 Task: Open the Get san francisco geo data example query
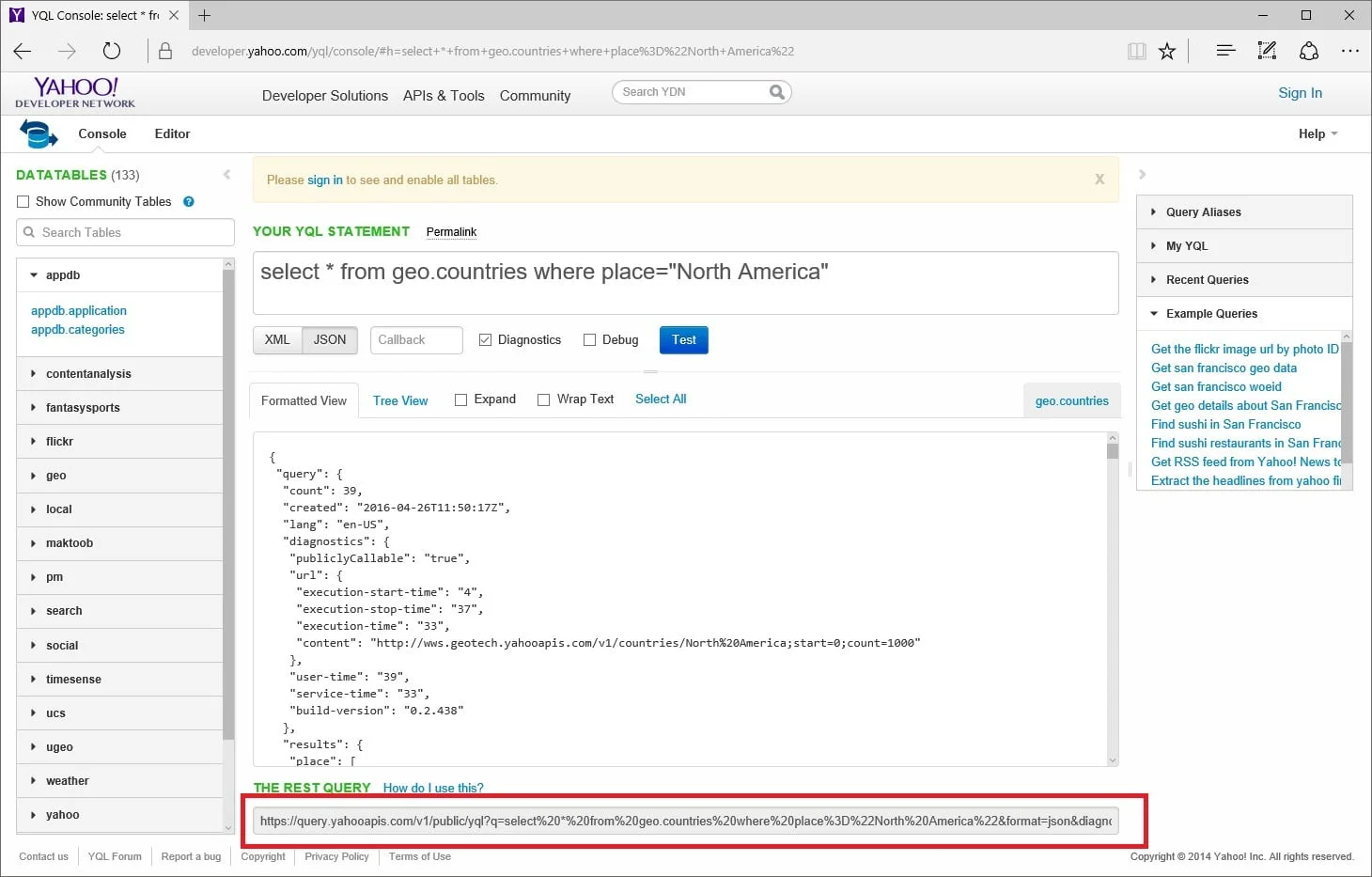tap(1224, 368)
